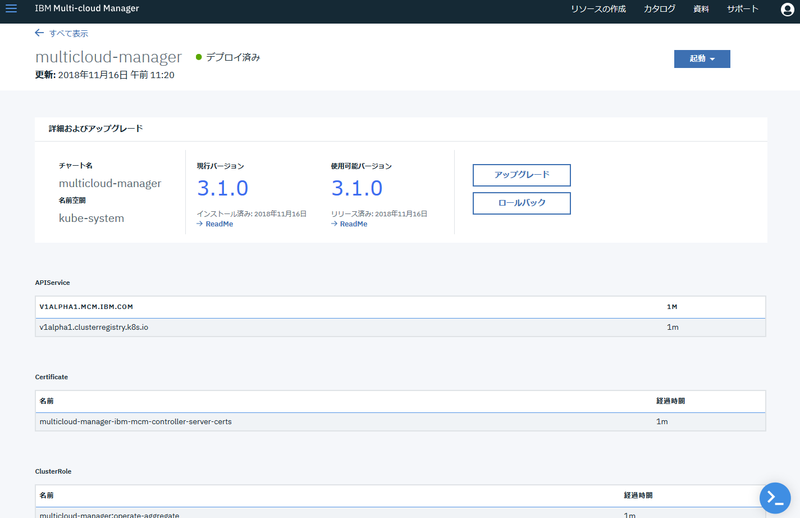Open the サポート menu item
Viewport: 800px width, 518px height.
pos(742,9)
